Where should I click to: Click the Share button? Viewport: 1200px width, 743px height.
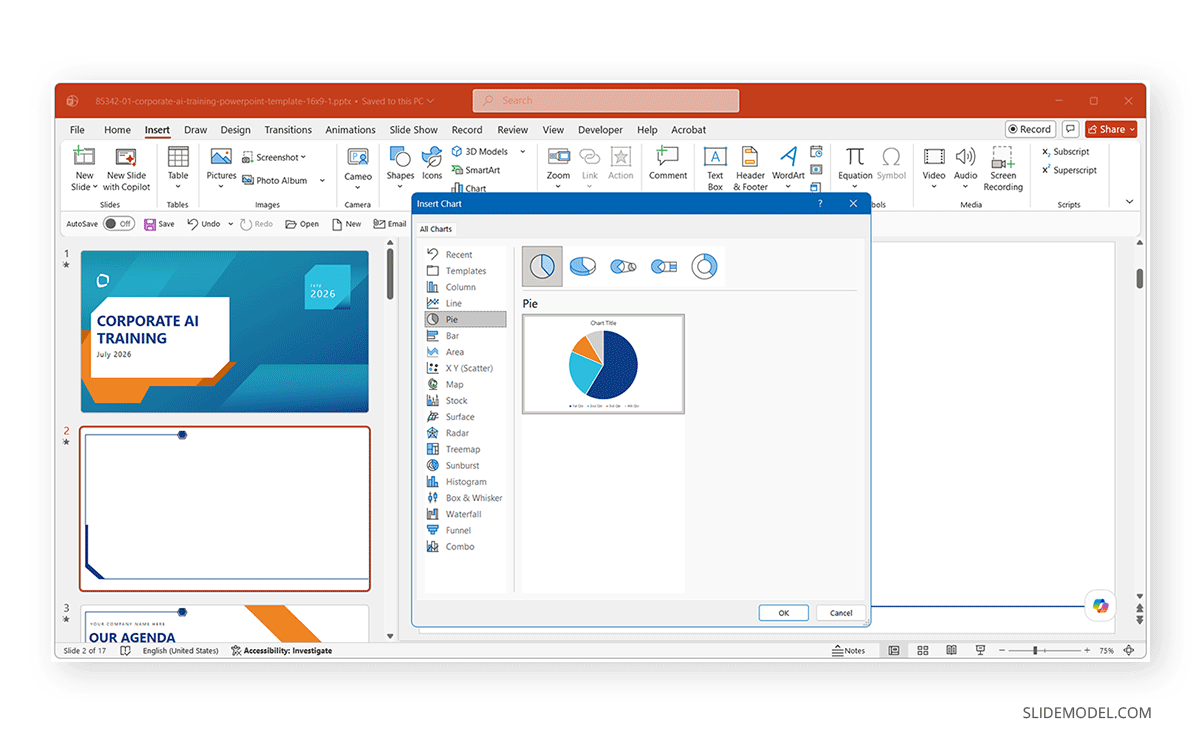tap(1111, 129)
